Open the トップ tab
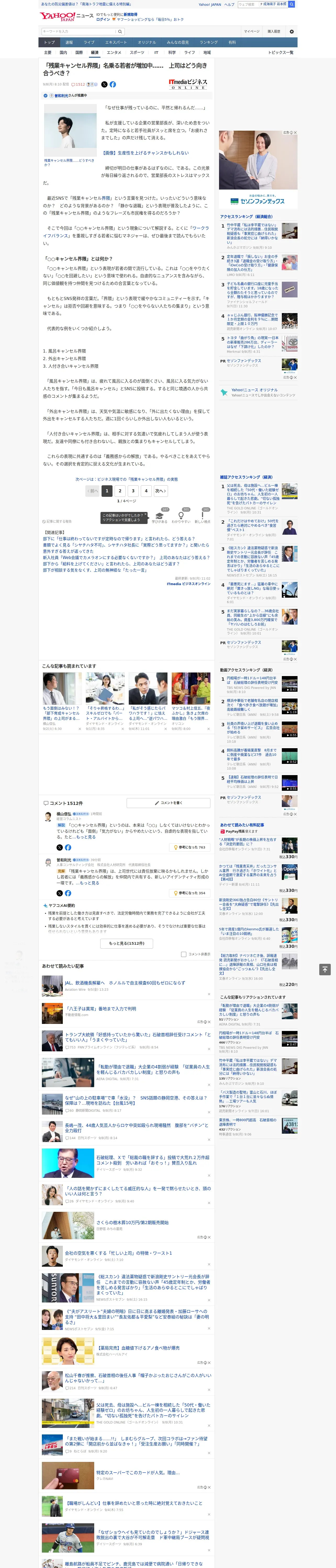336x1568 pixels. click(49, 42)
